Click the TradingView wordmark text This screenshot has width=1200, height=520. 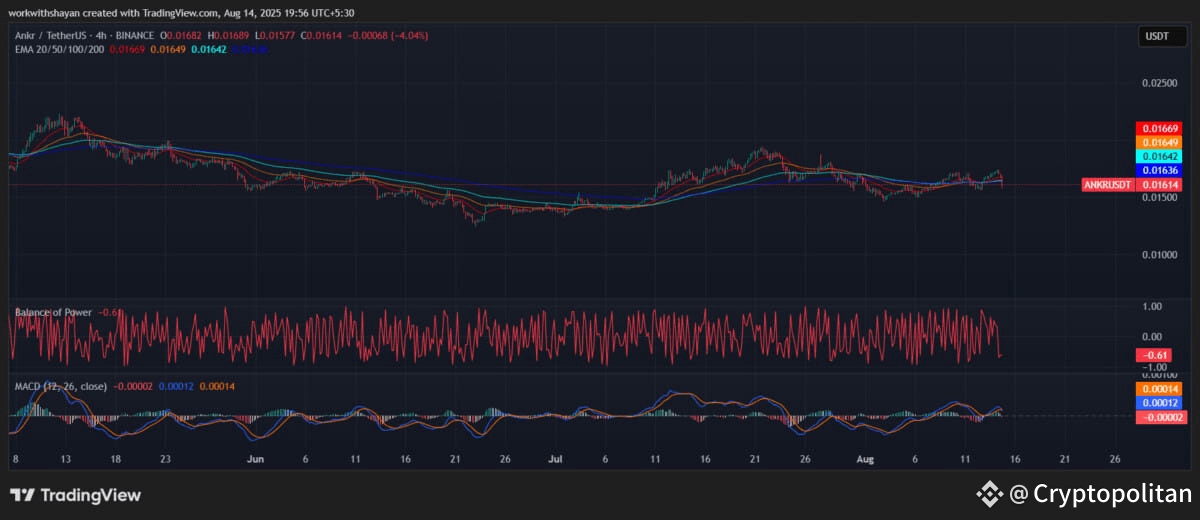(91, 495)
